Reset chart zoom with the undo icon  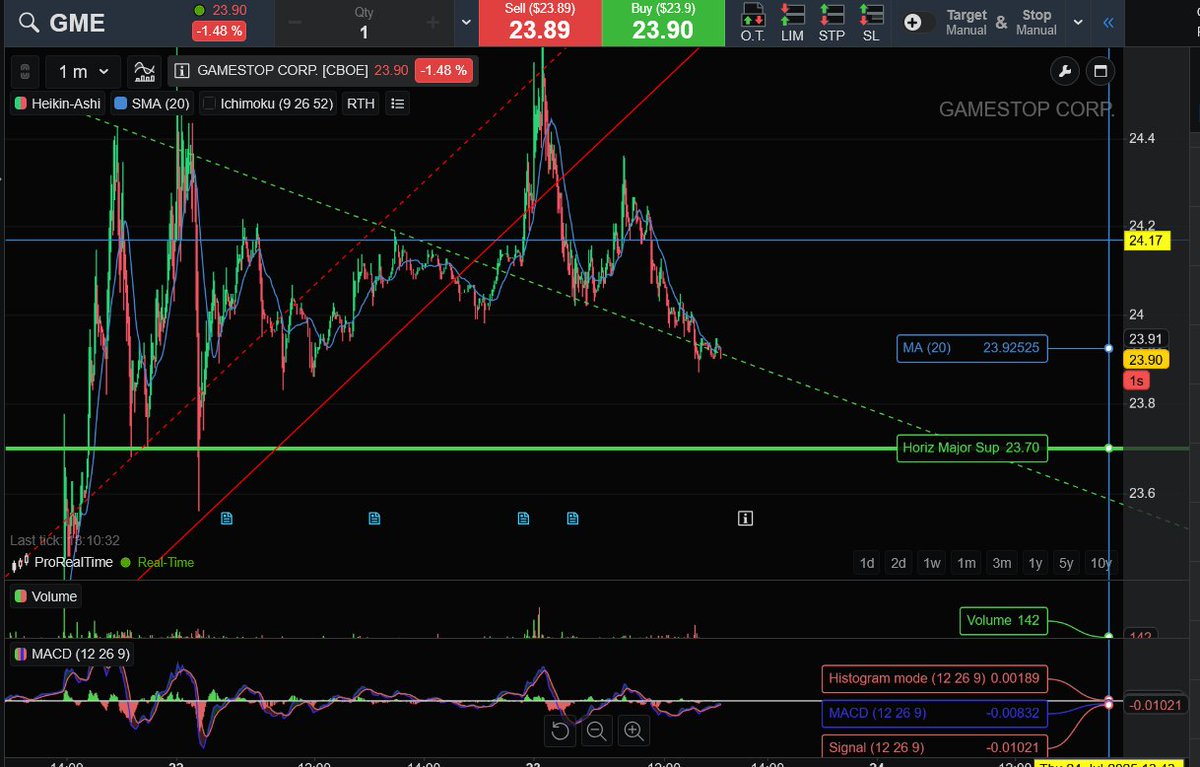(560, 731)
